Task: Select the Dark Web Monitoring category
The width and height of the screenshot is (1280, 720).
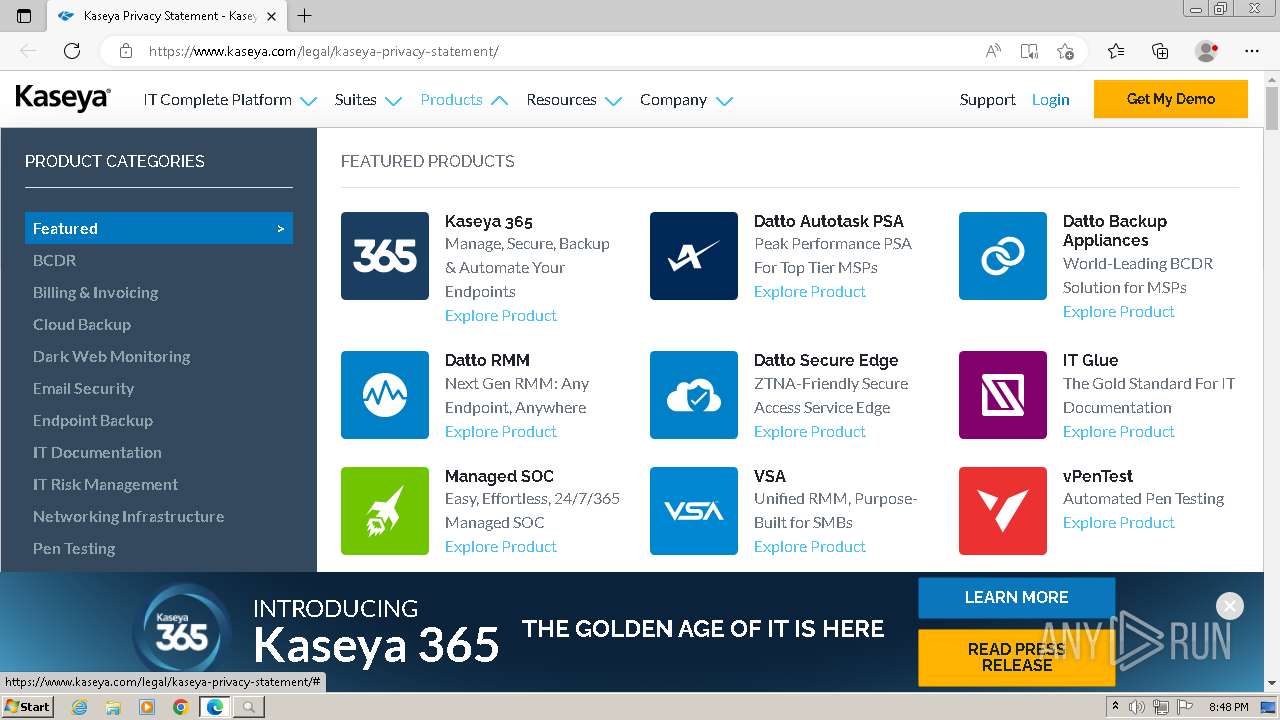Action: click(111, 356)
